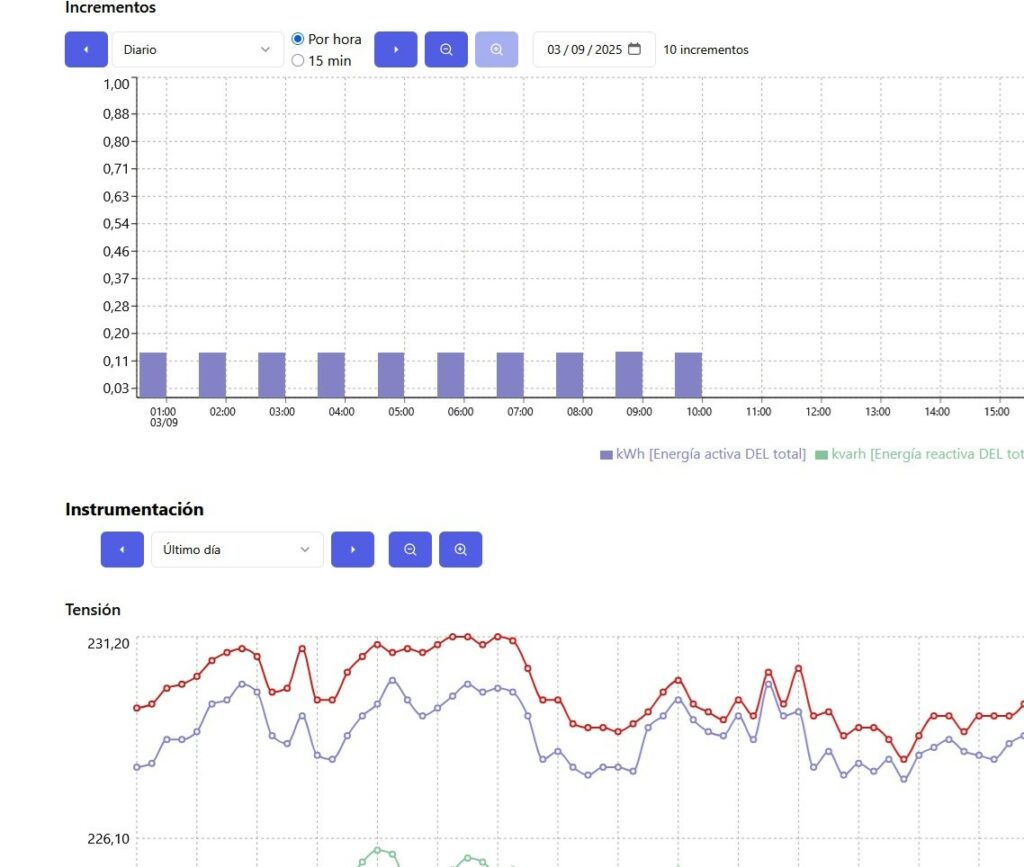Go to previous period in Incrementos
1024x867 pixels.
coord(86,50)
